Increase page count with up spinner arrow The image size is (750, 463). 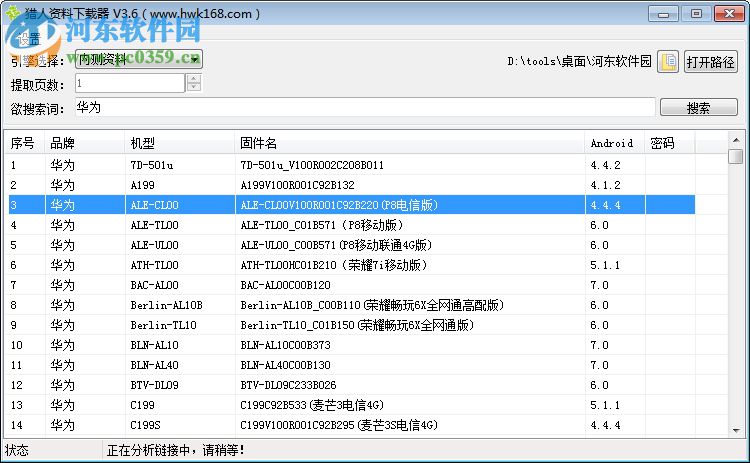[194, 79]
